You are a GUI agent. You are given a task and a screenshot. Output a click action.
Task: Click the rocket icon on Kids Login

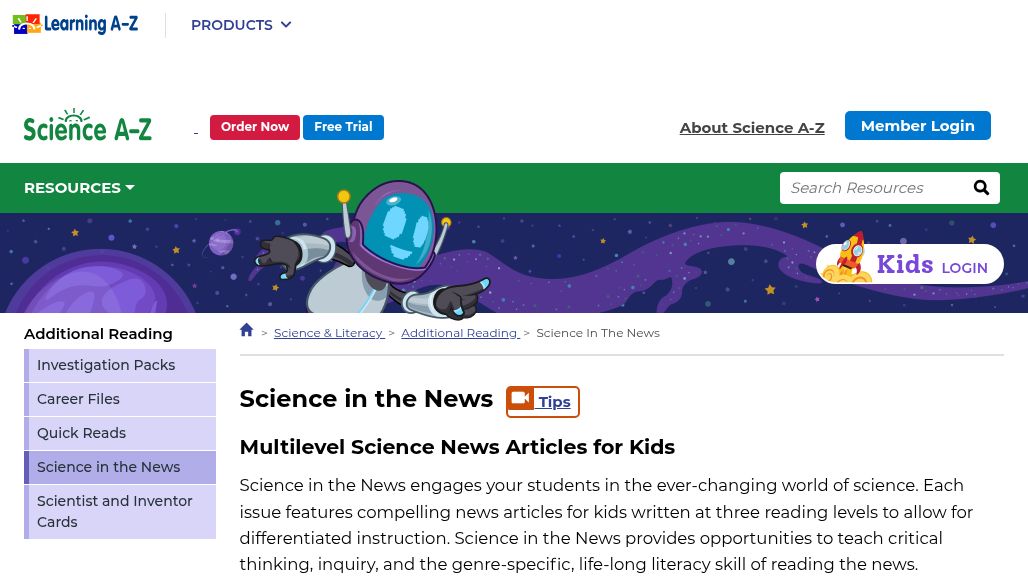click(x=848, y=258)
